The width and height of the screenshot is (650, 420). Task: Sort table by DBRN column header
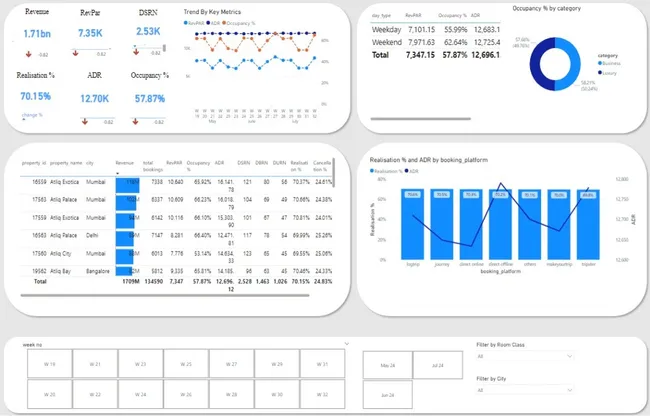(262, 163)
